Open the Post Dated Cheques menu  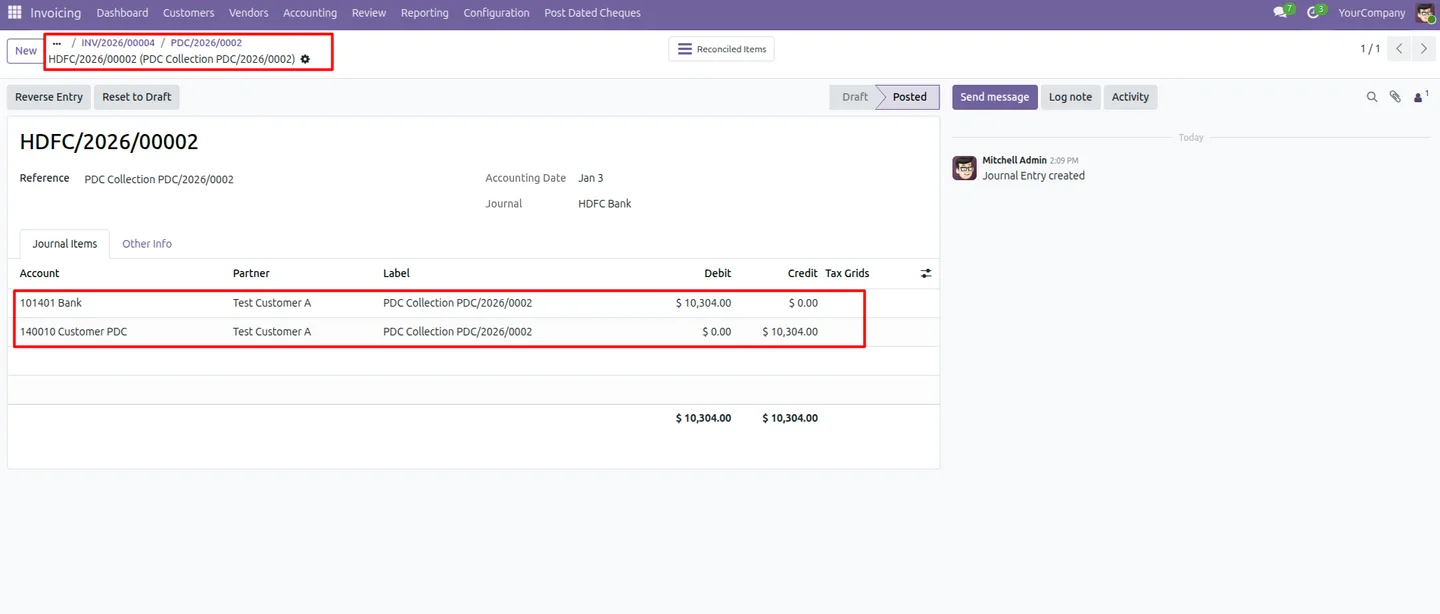click(592, 13)
